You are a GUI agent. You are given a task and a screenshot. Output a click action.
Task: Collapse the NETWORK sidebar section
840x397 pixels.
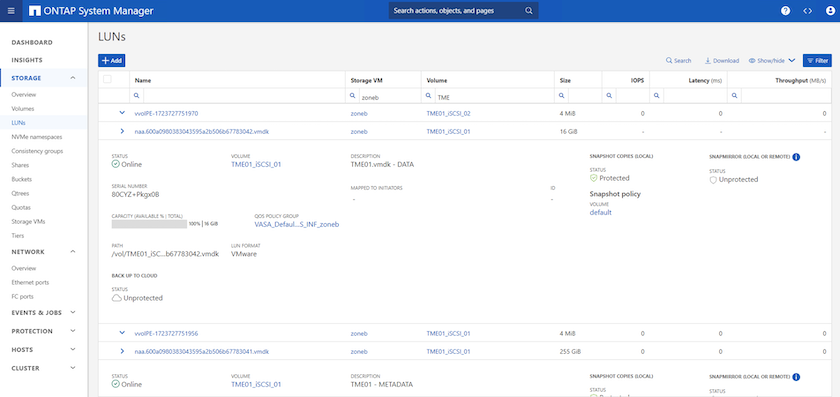pyautogui.click(x=73, y=252)
